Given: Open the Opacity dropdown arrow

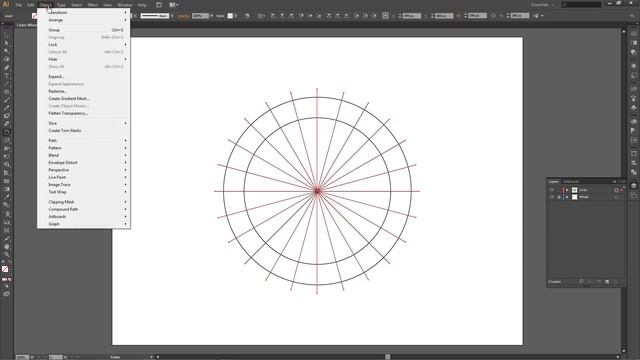Looking at the screenshot, I should pyautogui.click(x=211, y=16).
